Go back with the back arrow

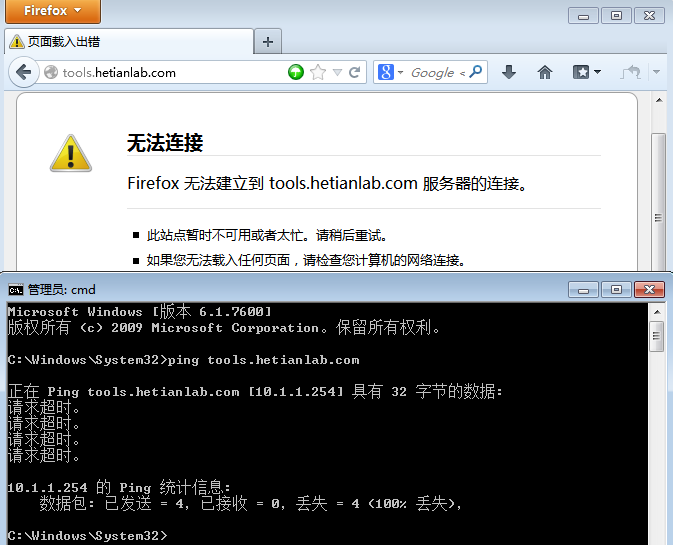(24, 72)
